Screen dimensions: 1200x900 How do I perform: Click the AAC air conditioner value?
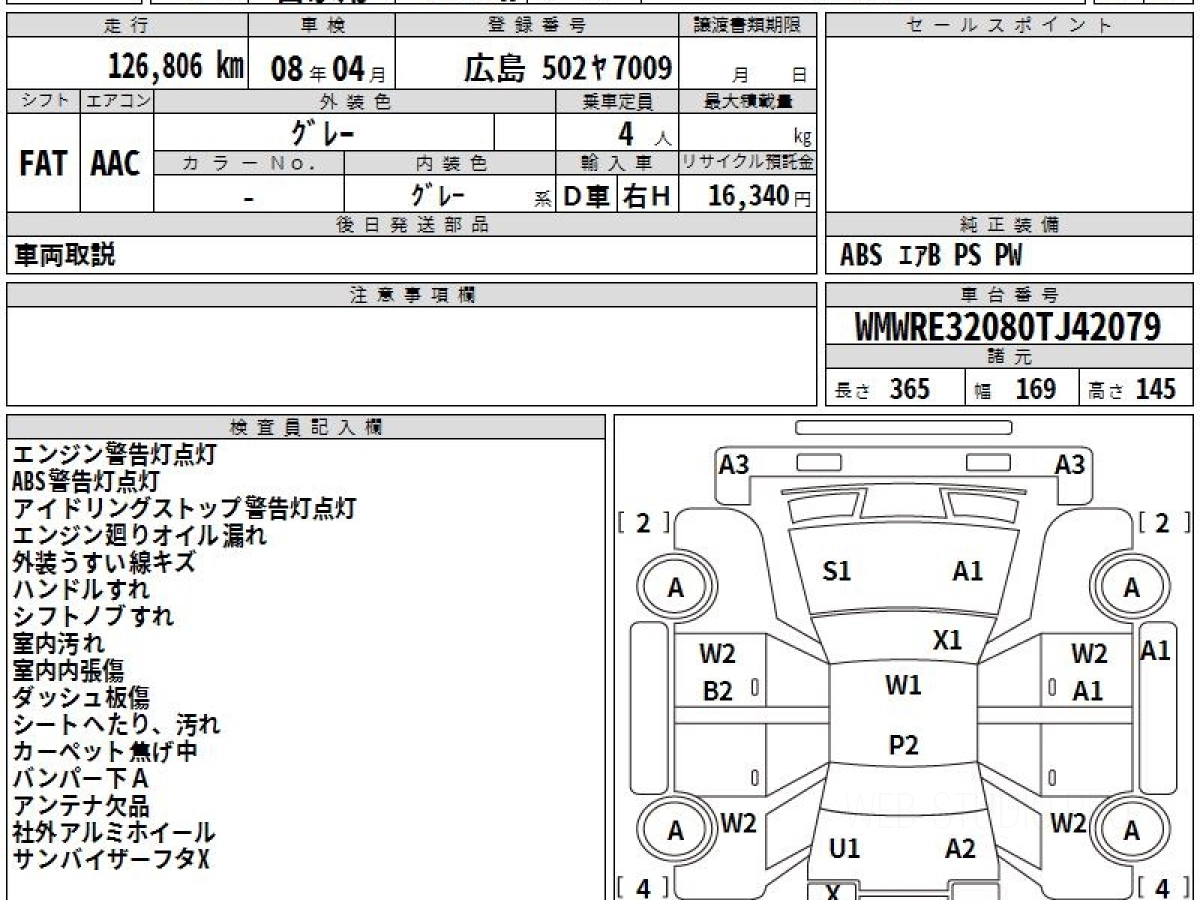click(x=116, y=163)
